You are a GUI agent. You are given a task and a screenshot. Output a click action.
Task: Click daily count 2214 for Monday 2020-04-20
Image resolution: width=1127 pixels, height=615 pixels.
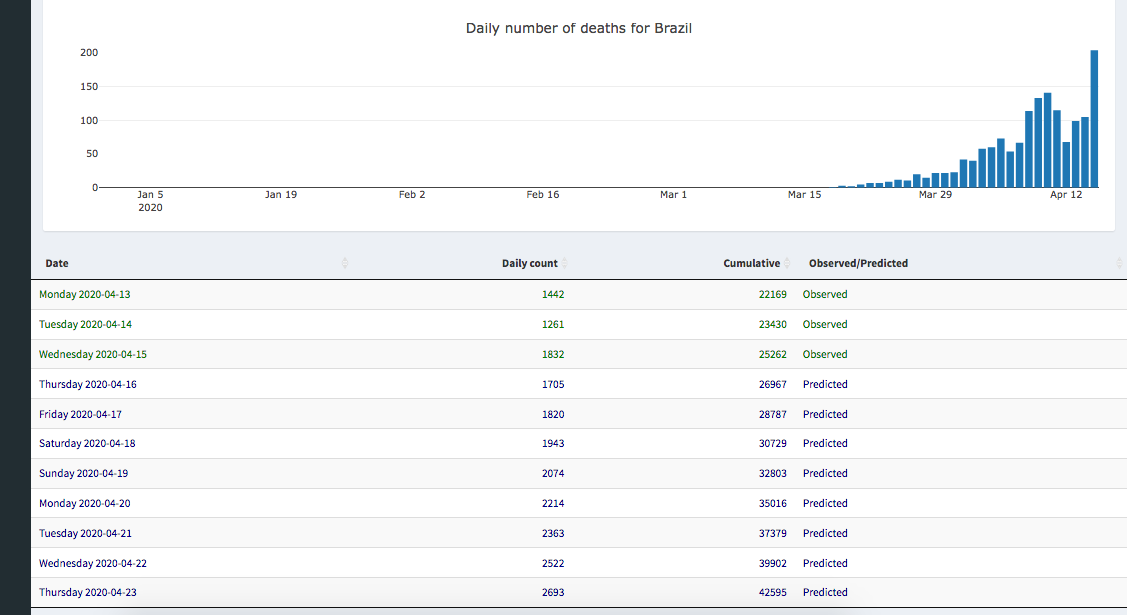552,503
